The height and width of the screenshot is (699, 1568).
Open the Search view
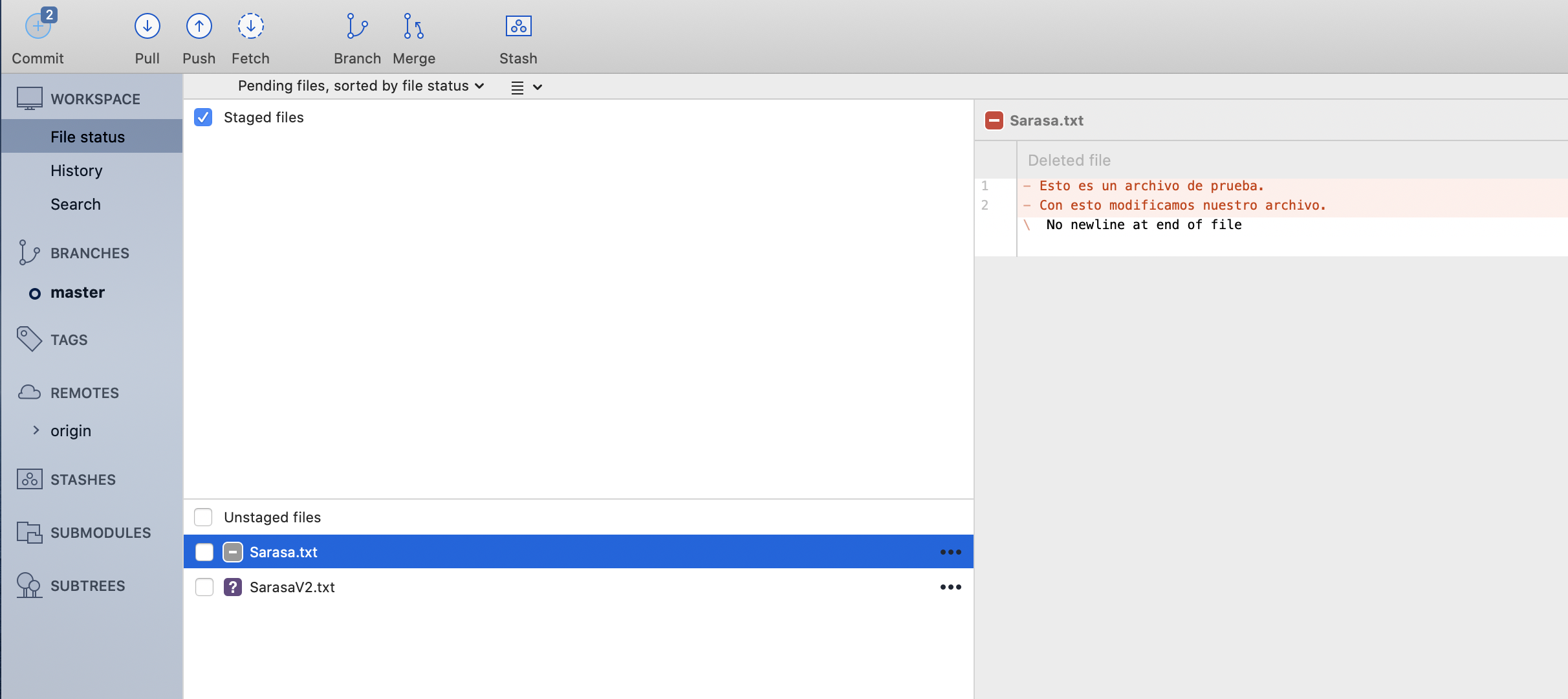pyautogui.click(x=76, y=204)
